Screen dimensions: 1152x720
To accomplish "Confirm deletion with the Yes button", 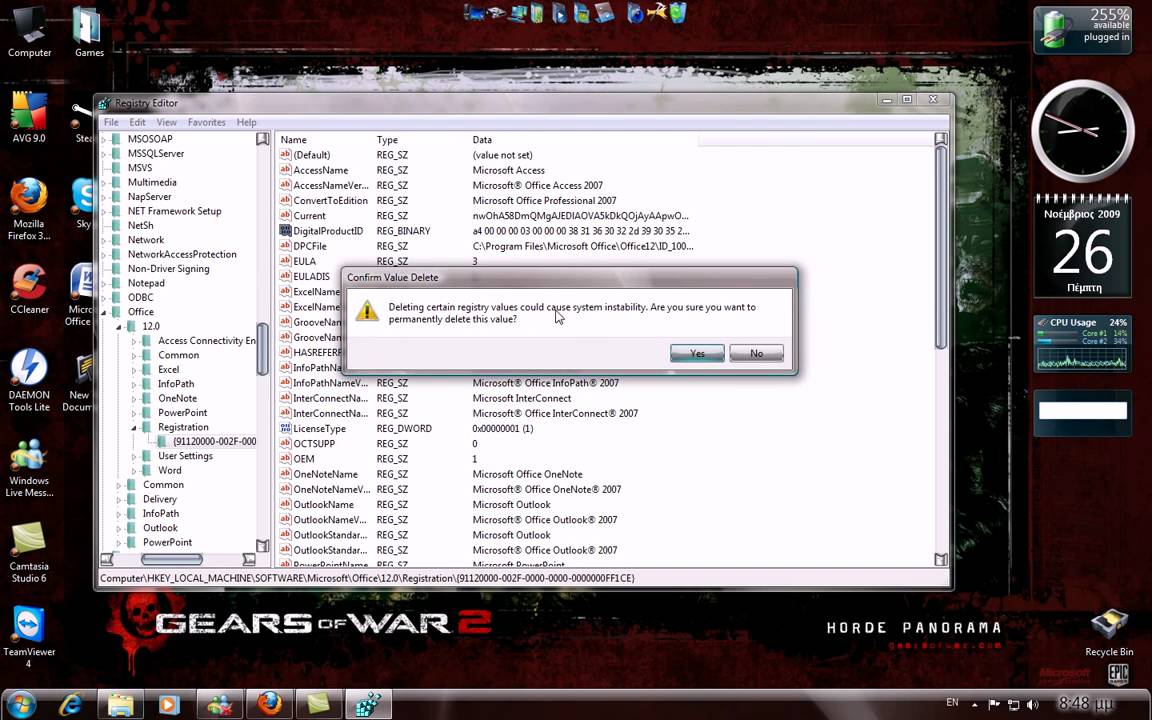I will click(x=697, y=353).
